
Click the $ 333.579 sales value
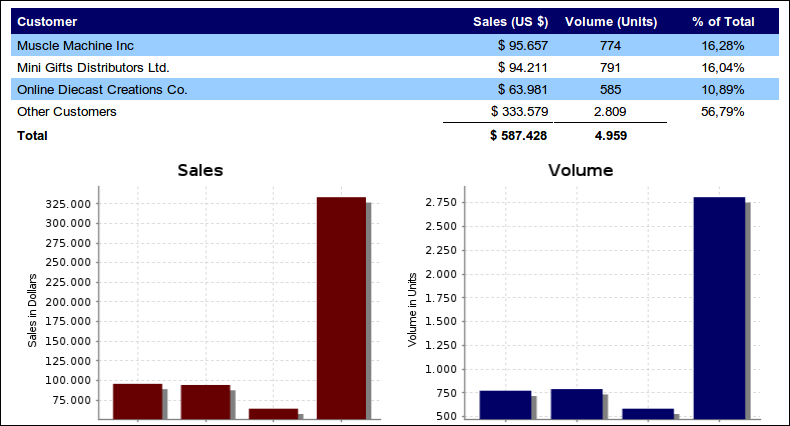point(519,112)
